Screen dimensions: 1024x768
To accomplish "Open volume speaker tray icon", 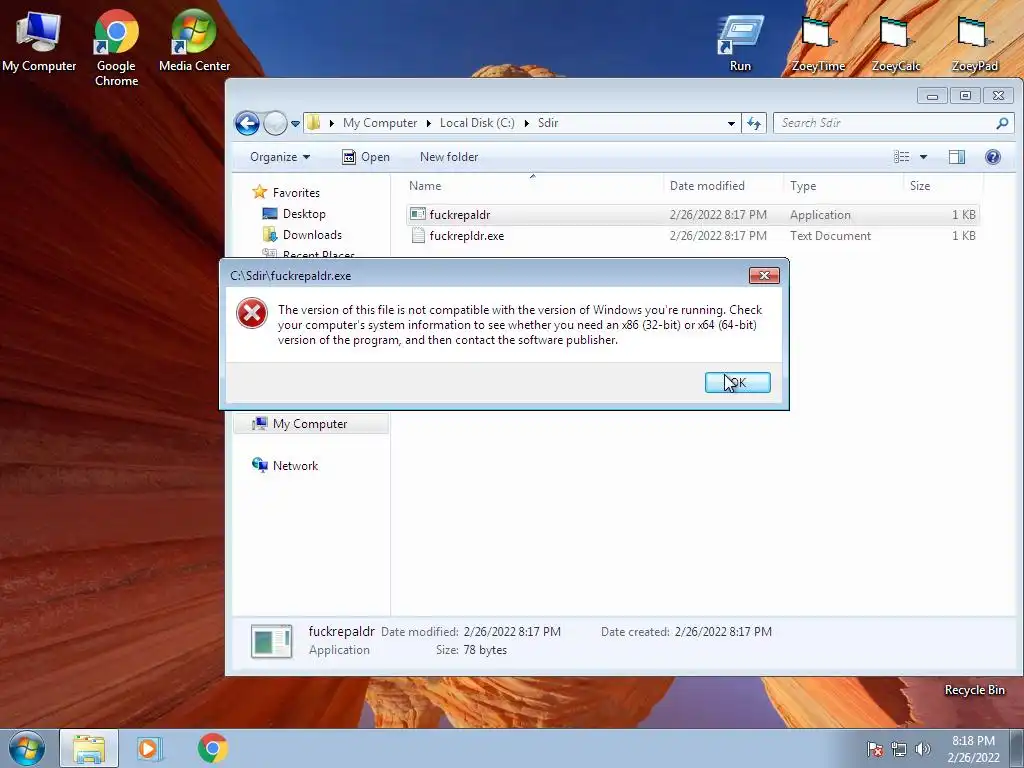I will pos(923,749).
